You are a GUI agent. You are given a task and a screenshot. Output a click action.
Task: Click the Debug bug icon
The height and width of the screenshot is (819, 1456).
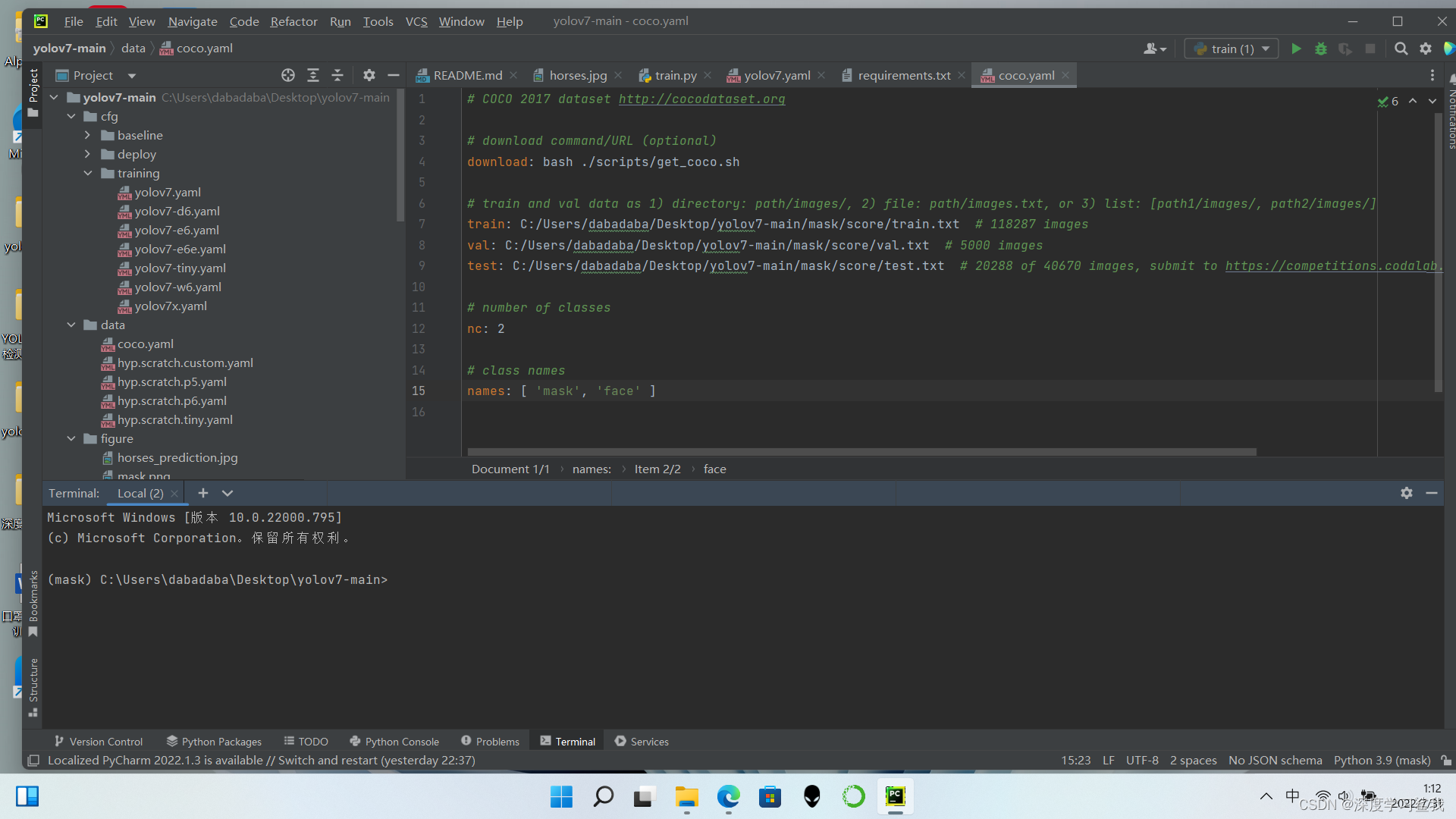tap(1320, 49)
